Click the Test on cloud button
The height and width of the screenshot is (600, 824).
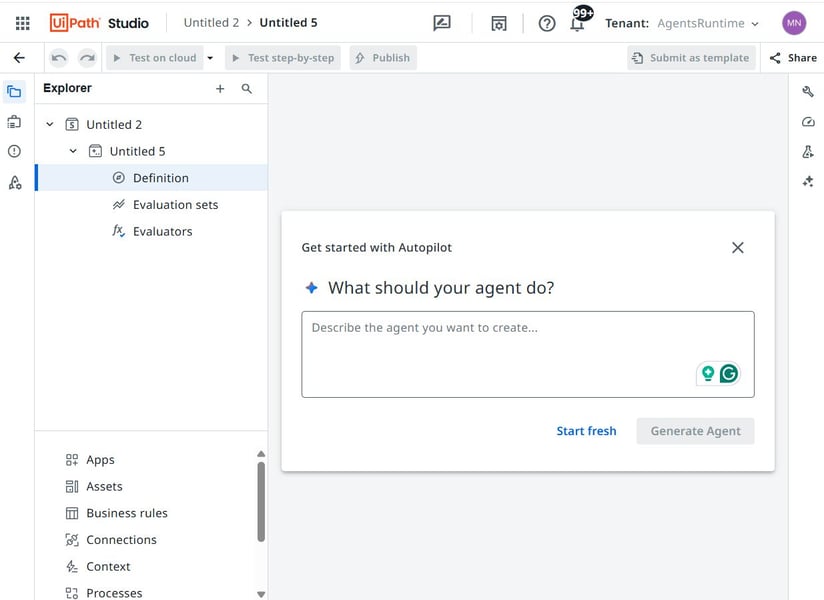point(156,58)
